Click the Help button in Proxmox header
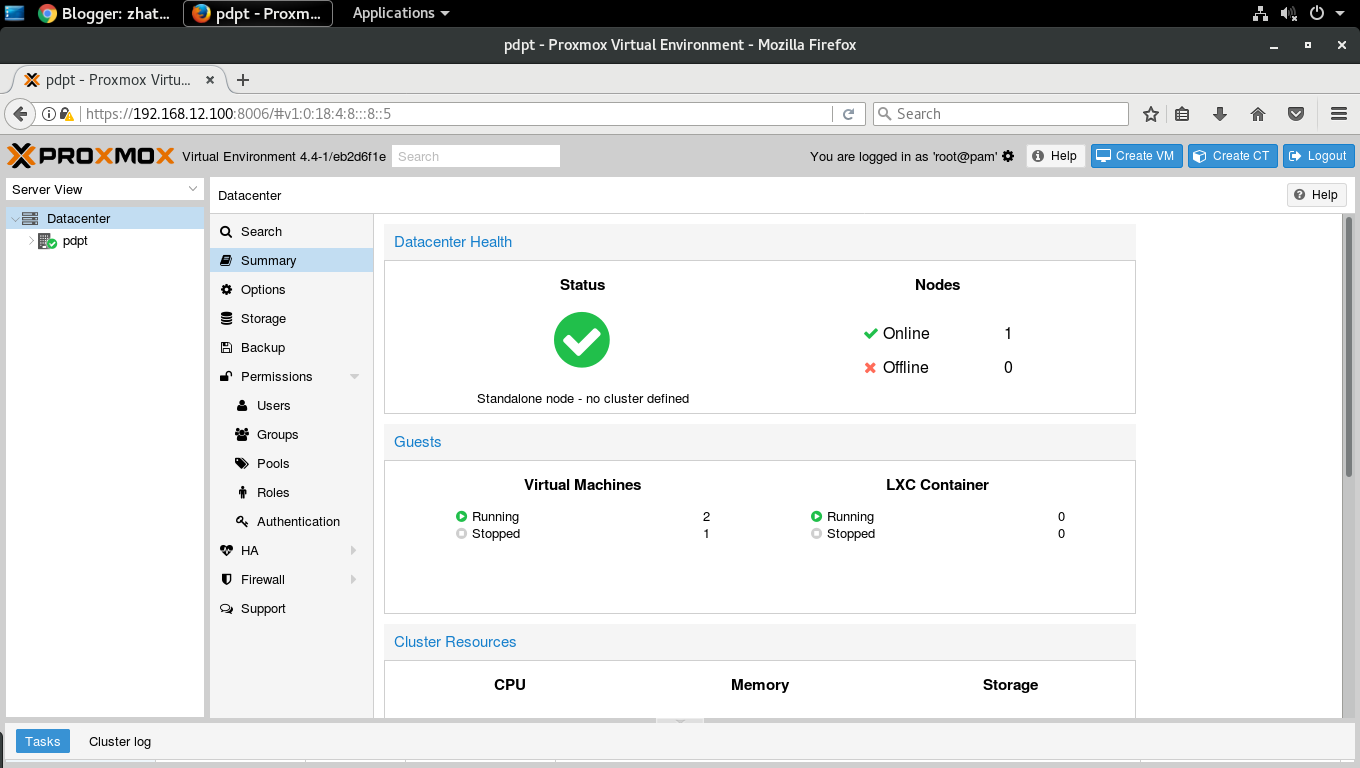The width and height of the screenshot is (1360, 768). click(1055, 156)
